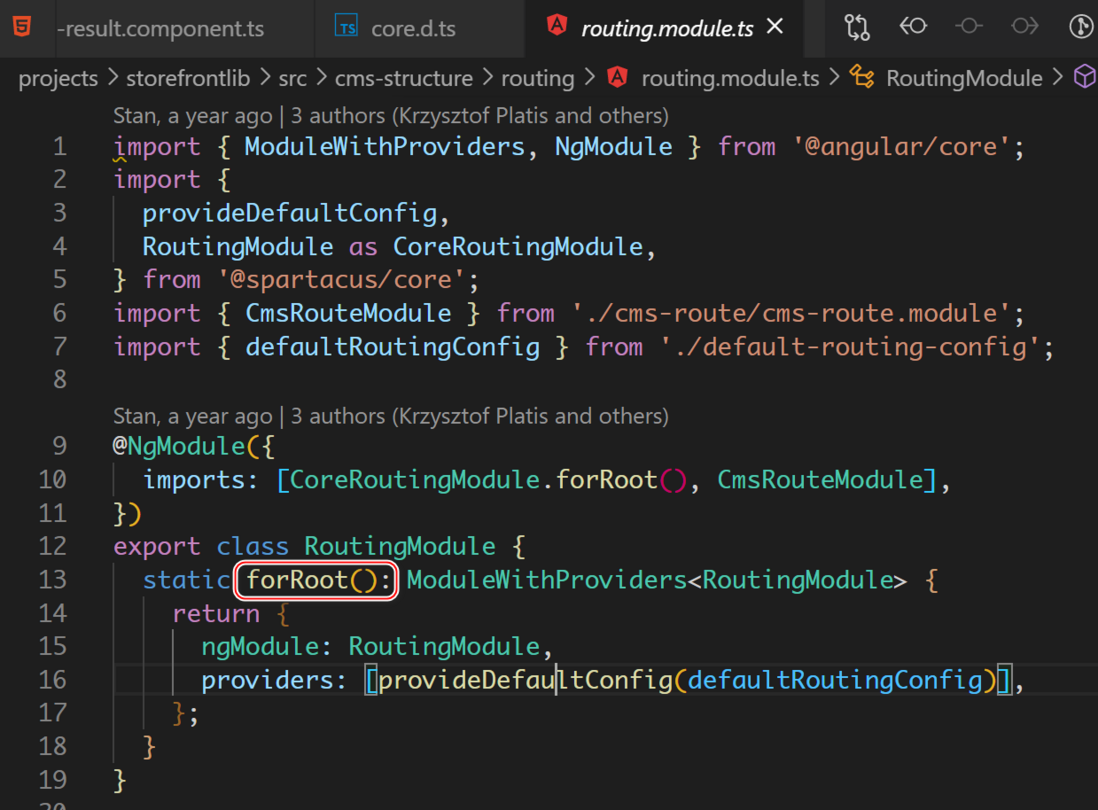This screenshot has width=1098, height=810.
Task: Click line number 1 in the gutter
Action: [60, 146]
